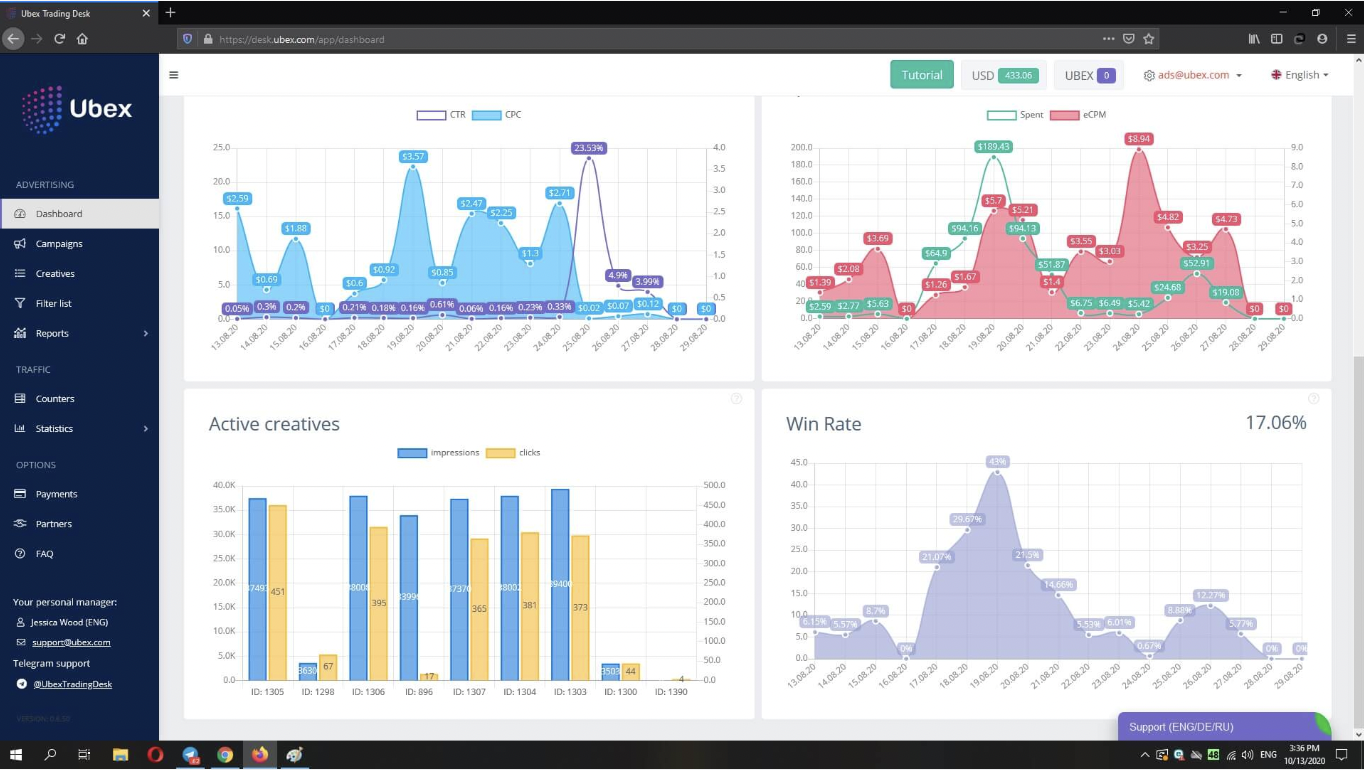
Task: Click the help icon on Win Rate card
Action: (1313, 399)
